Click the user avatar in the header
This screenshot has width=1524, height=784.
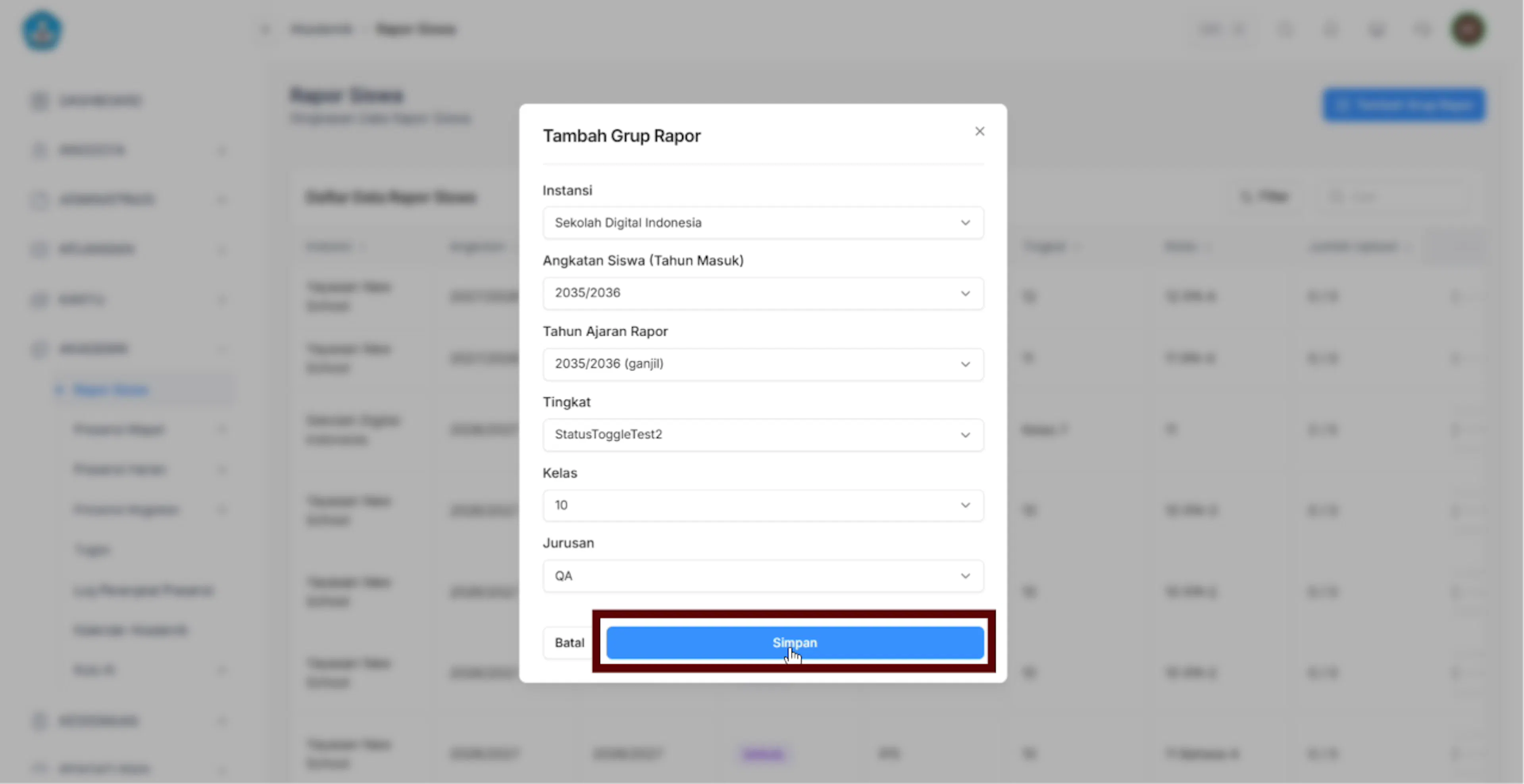[x=1468, y=29]
